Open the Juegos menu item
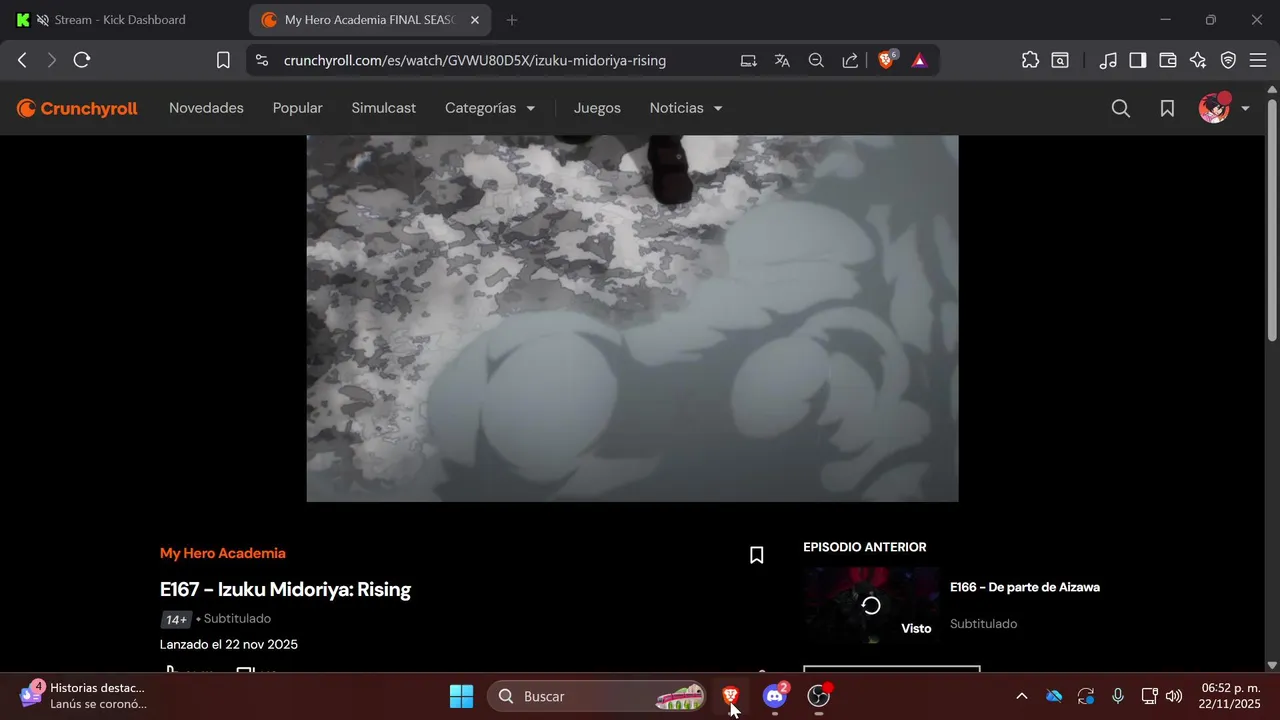This screenshot has width=1280, height=720. coord(597,108)
